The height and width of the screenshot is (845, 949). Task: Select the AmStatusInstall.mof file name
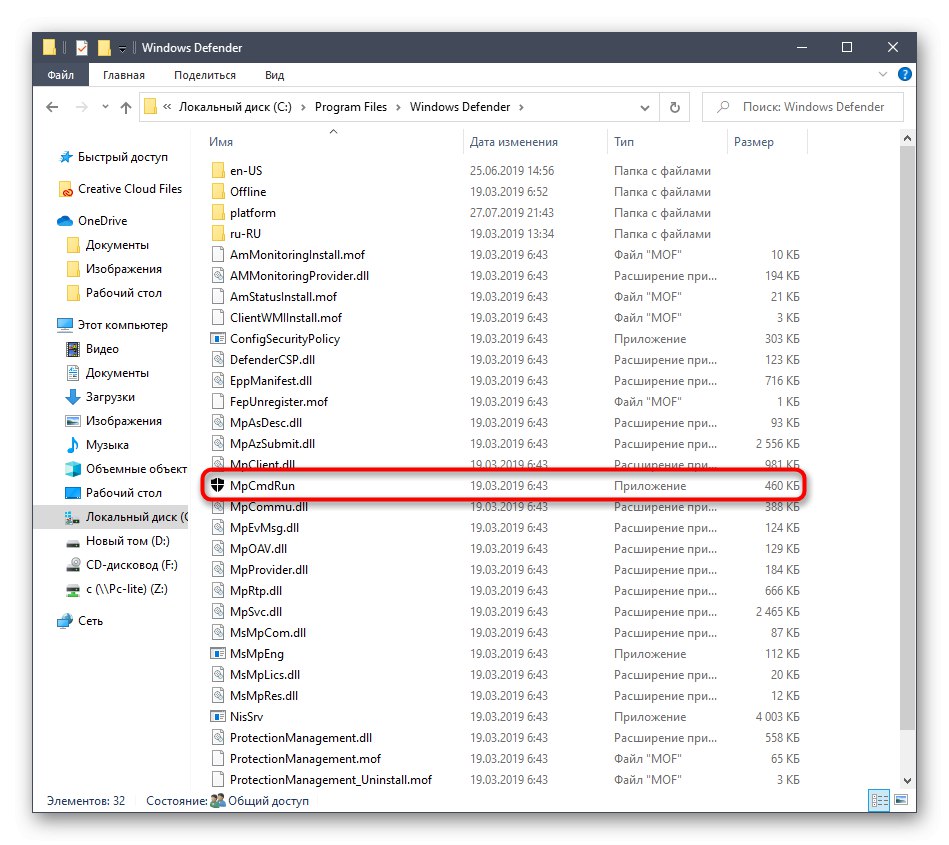point(283,297)
